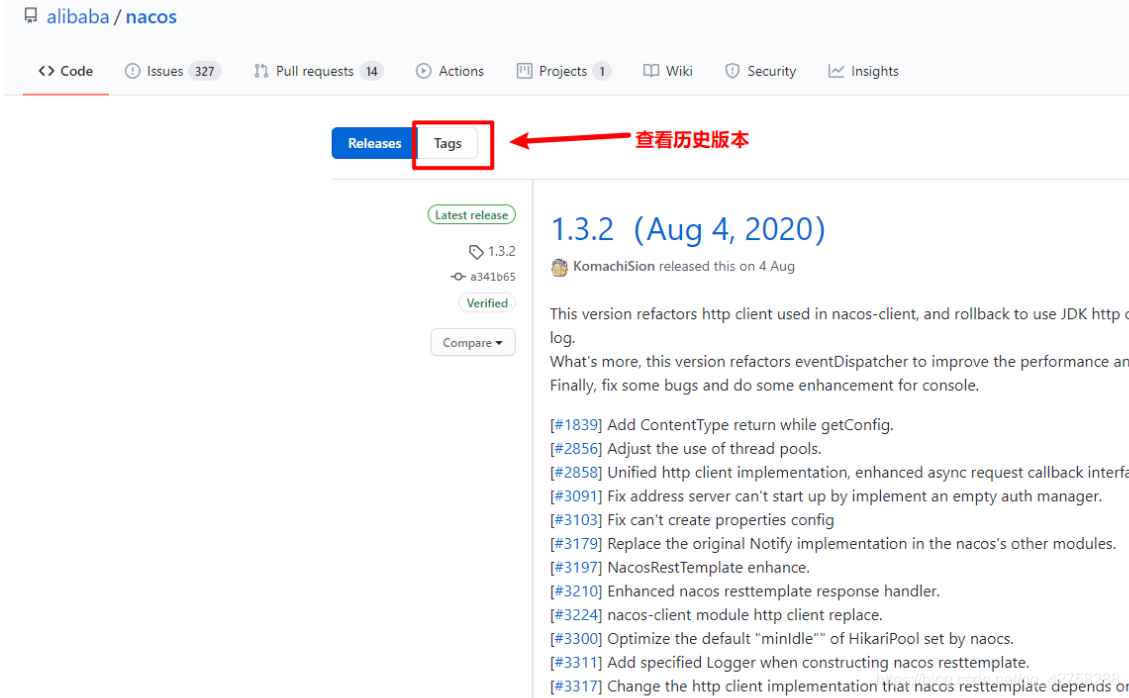Click the 327 issues counter badge
The height and width of the screenshot is (698, 1129).
point(204,71)
